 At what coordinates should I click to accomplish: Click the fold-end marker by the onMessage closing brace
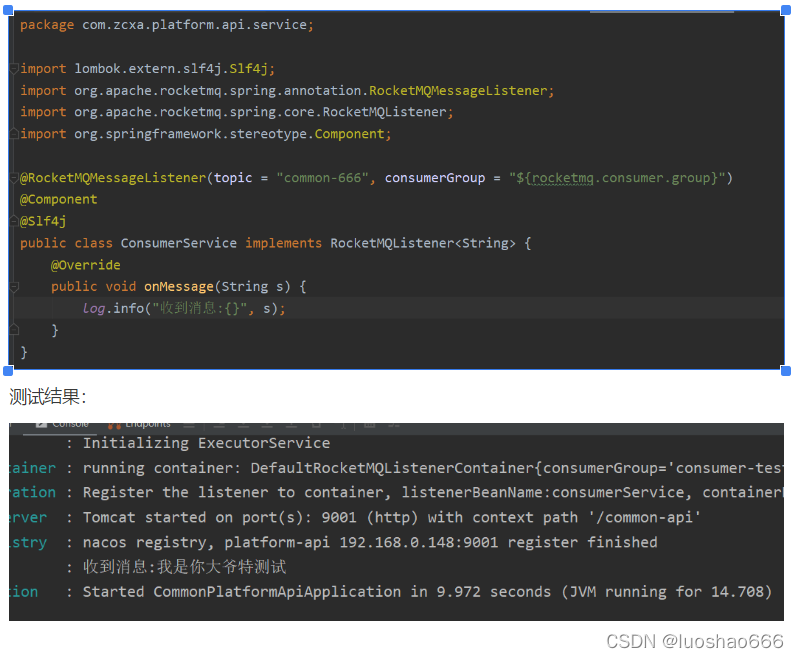[14, 330]
